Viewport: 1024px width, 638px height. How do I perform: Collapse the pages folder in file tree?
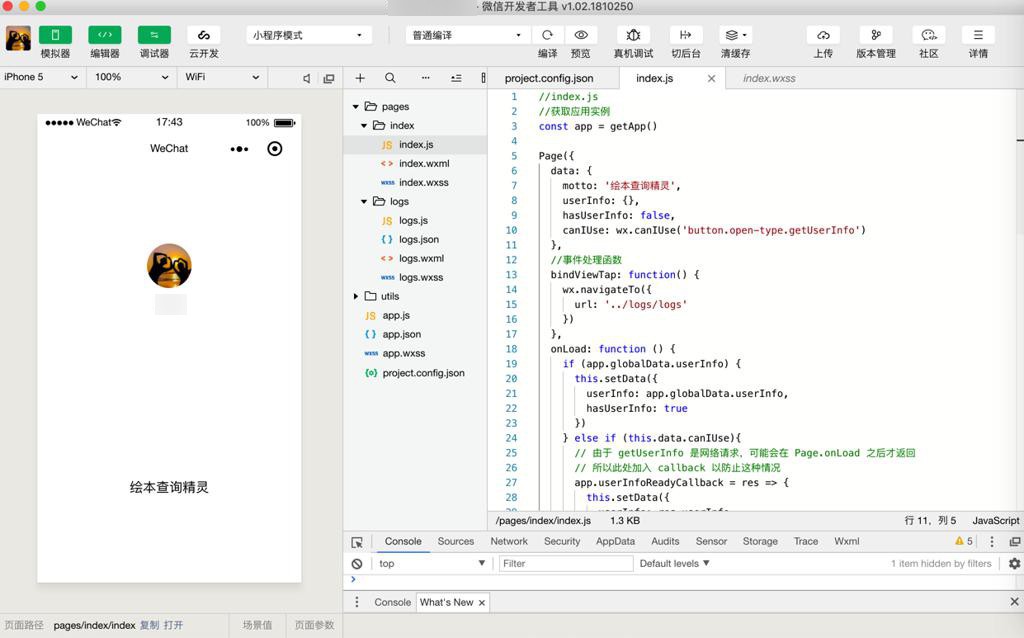tap(355, 106)
